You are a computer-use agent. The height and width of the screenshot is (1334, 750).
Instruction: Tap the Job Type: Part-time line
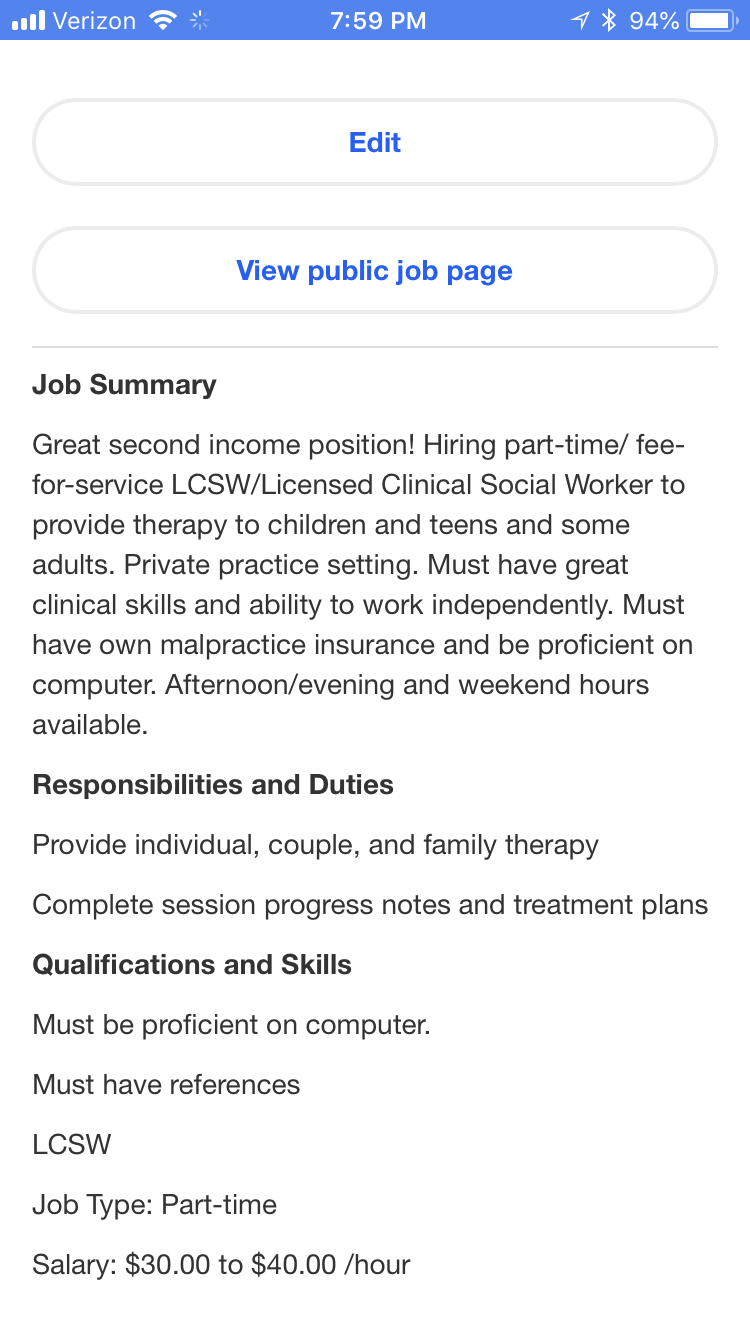tap(154, 1205)
